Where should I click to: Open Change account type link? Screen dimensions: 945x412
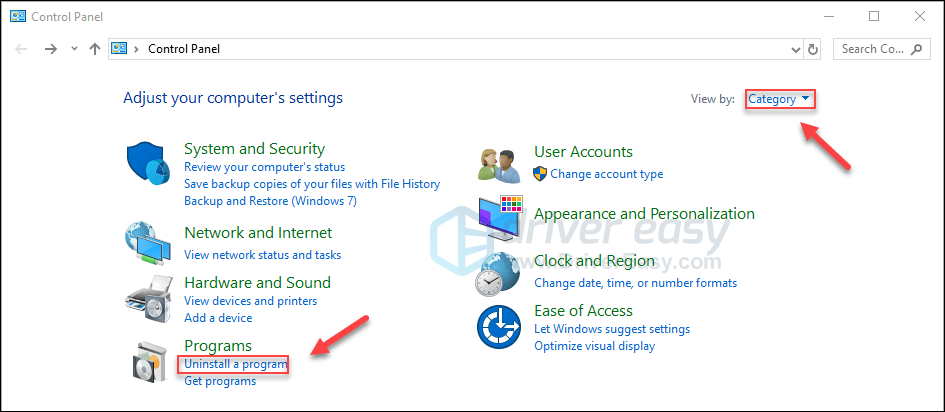[x=606, y=174]
